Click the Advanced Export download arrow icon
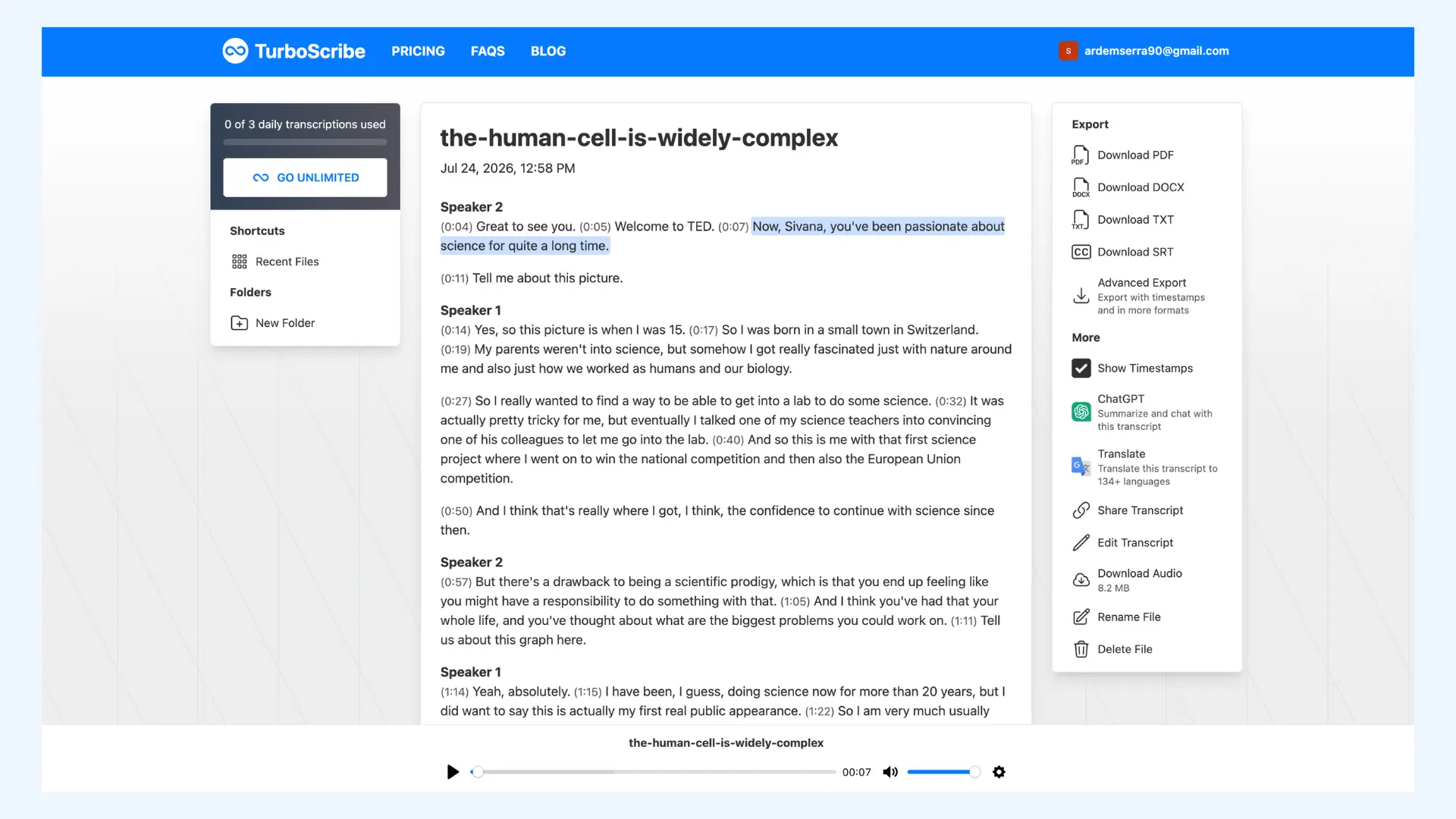 (1081, 296)
